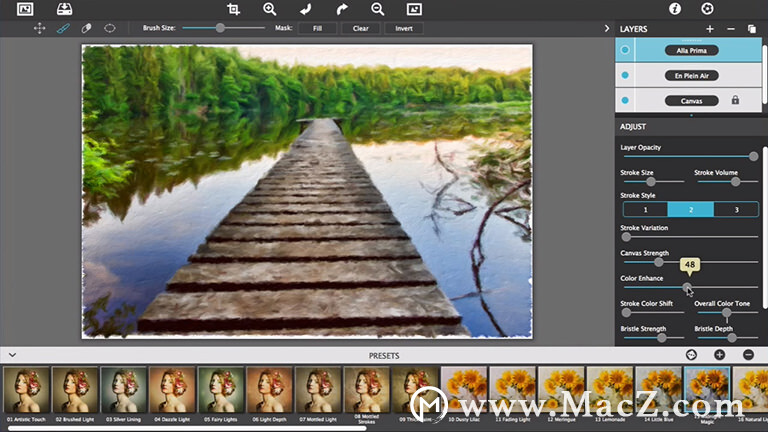Toggle visibility of the En Plein Air layer

625,75
